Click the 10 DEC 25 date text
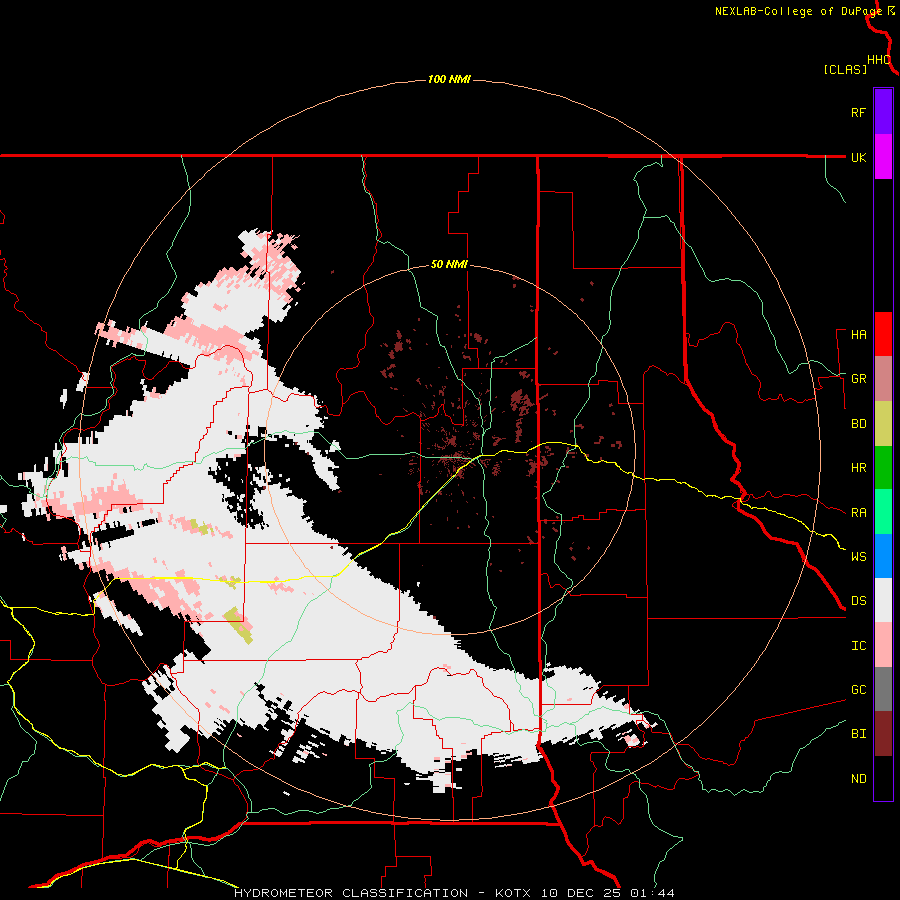 [x=579, y=893]
